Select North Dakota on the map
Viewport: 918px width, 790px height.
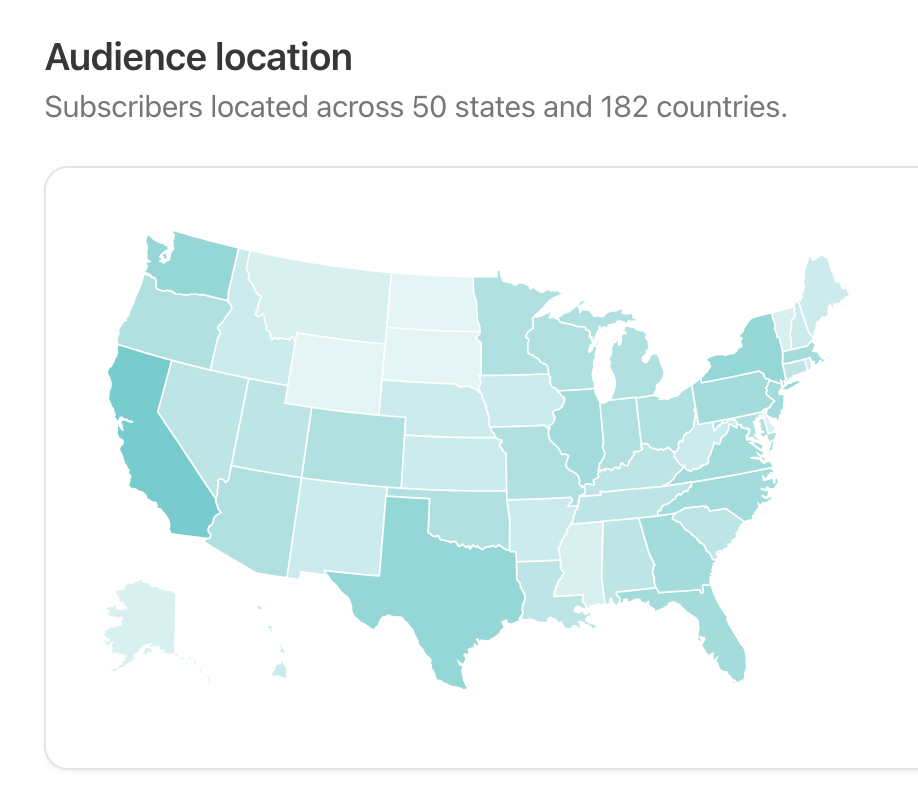(x=430, y=300)
